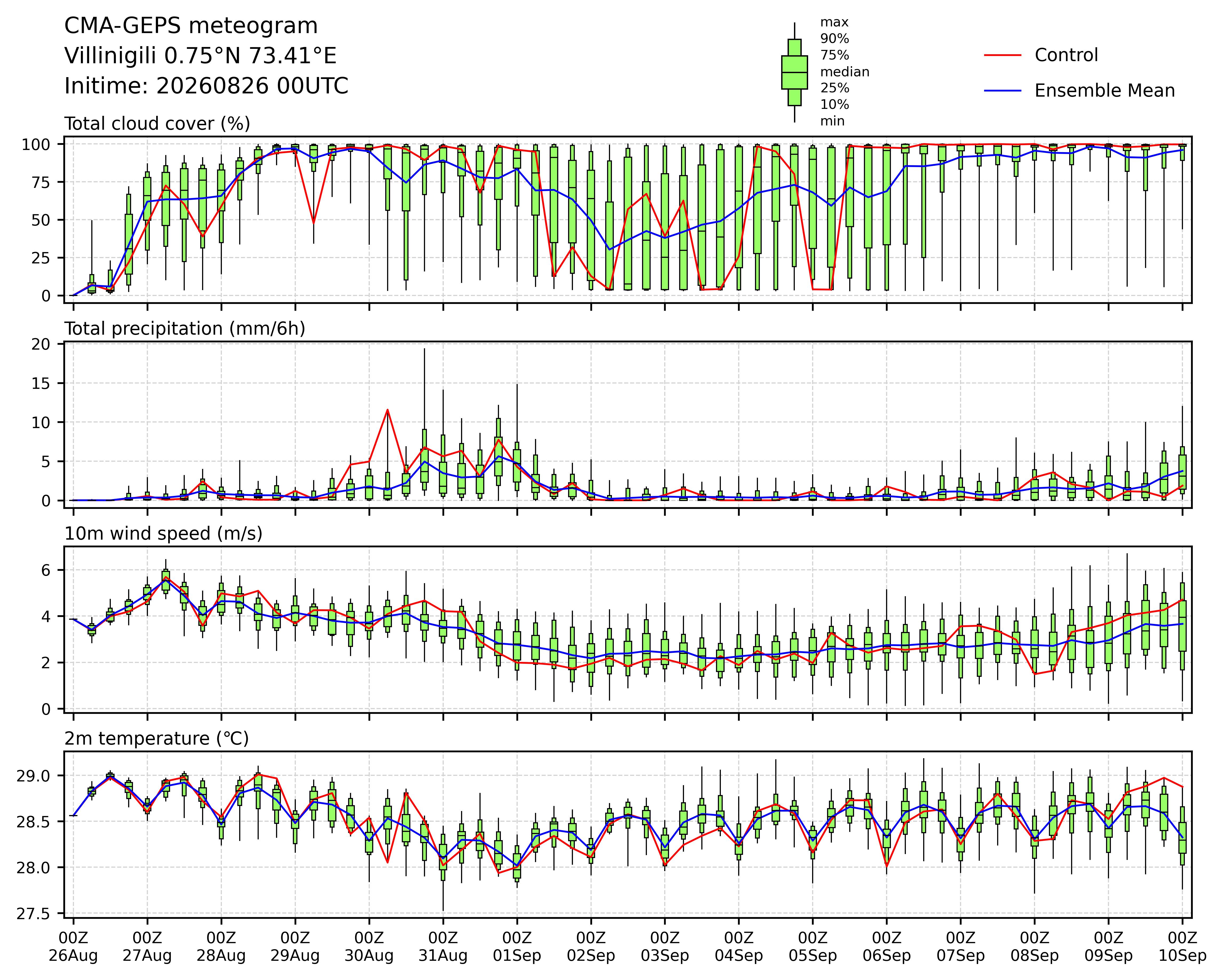Click the CMA-GEPS meteogram title
The image size is (1223, 980).
click(x=191, y=26)
